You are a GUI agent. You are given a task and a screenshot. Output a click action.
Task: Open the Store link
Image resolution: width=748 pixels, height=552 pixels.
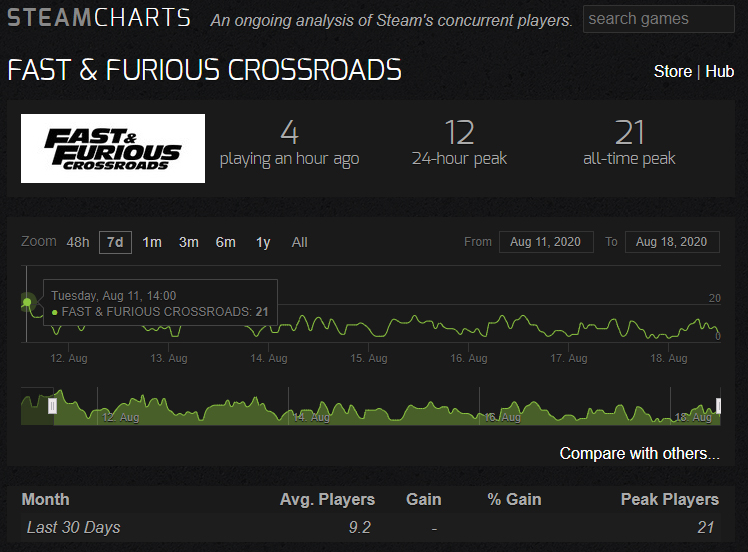pos(672,72)
